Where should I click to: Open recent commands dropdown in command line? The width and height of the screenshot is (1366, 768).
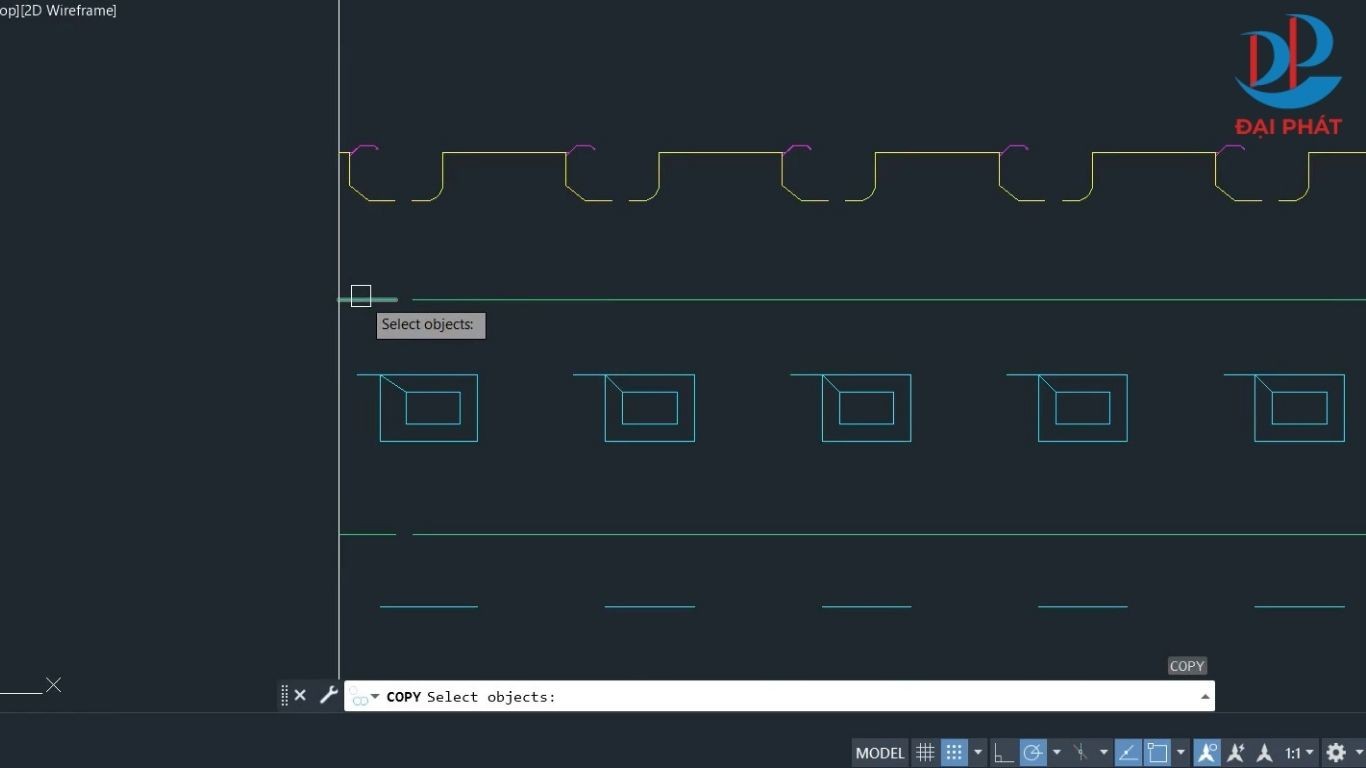coord(375,697)
